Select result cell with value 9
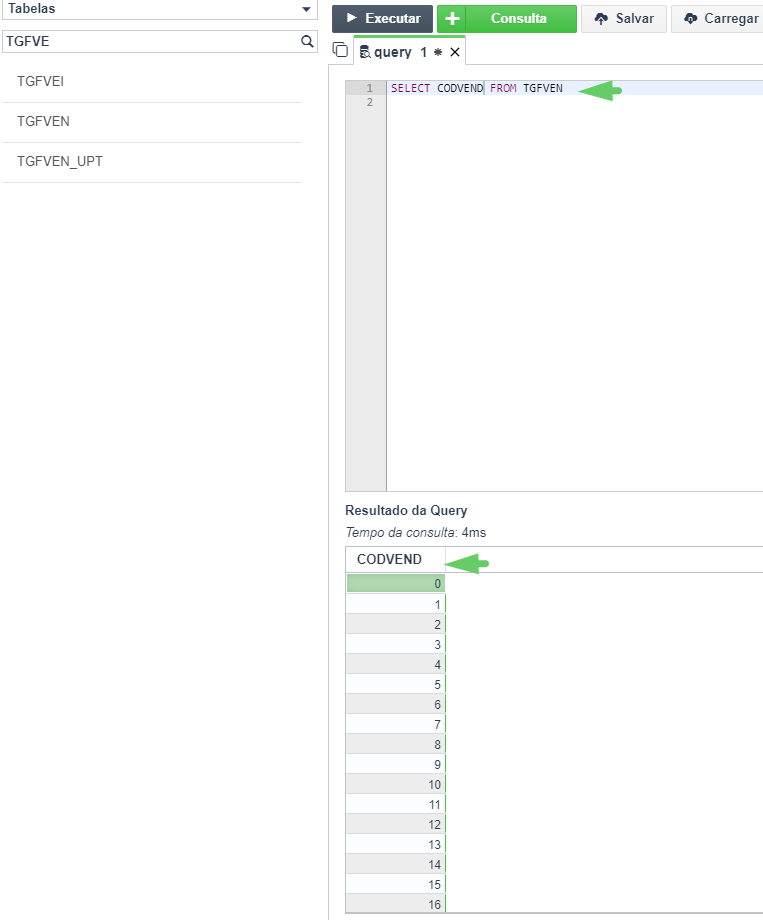The height and width of the screenshot is (920, 763). pos(396,764)
